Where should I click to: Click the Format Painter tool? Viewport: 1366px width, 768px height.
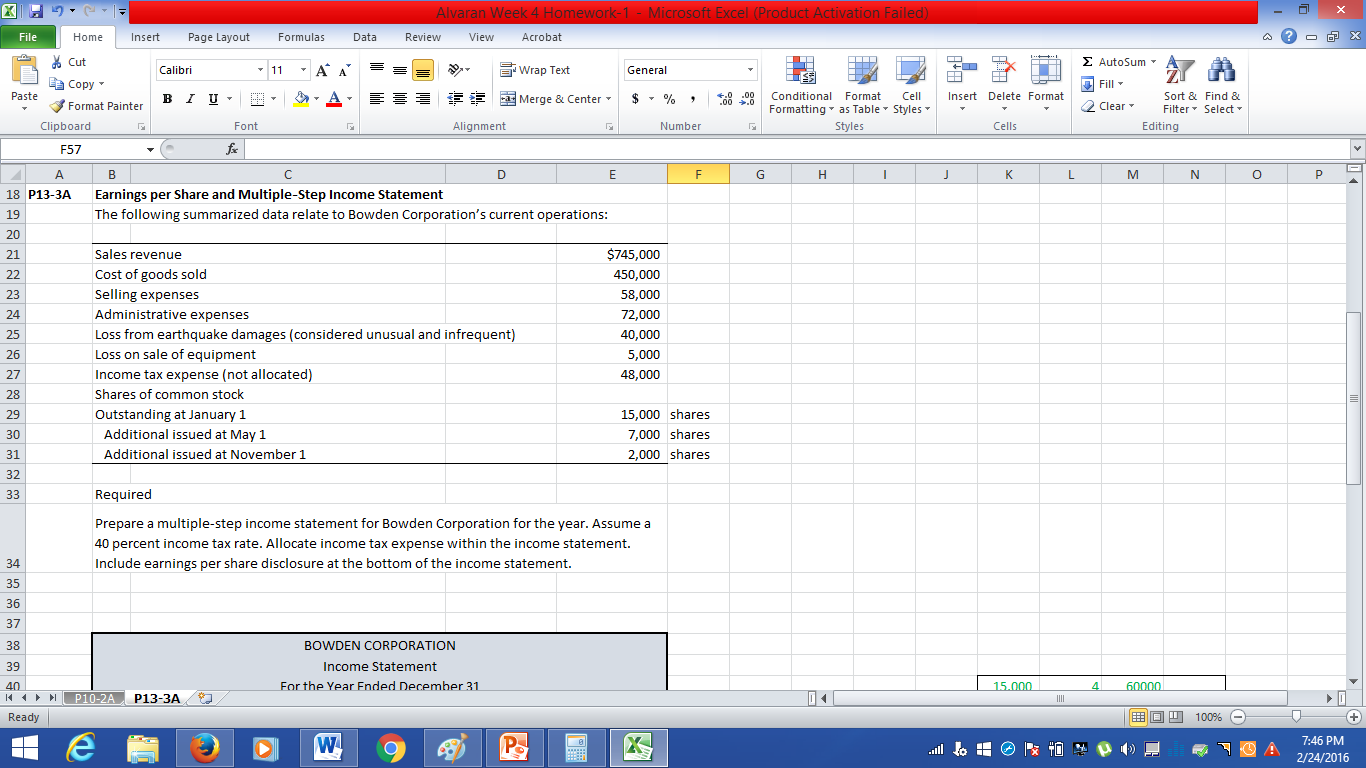[97, 106]
